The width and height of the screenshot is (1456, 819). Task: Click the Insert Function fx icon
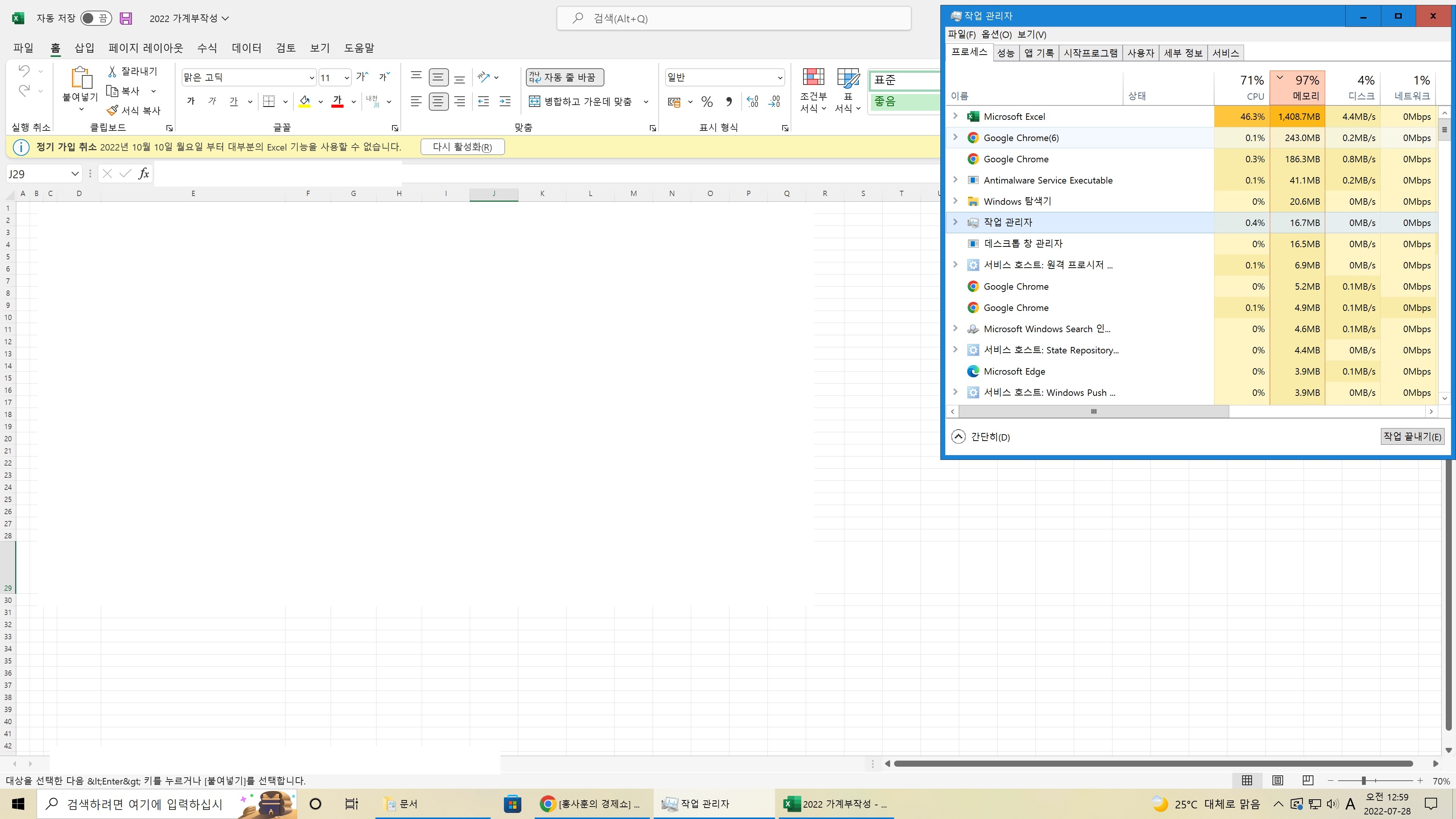[x=144, y=174]
